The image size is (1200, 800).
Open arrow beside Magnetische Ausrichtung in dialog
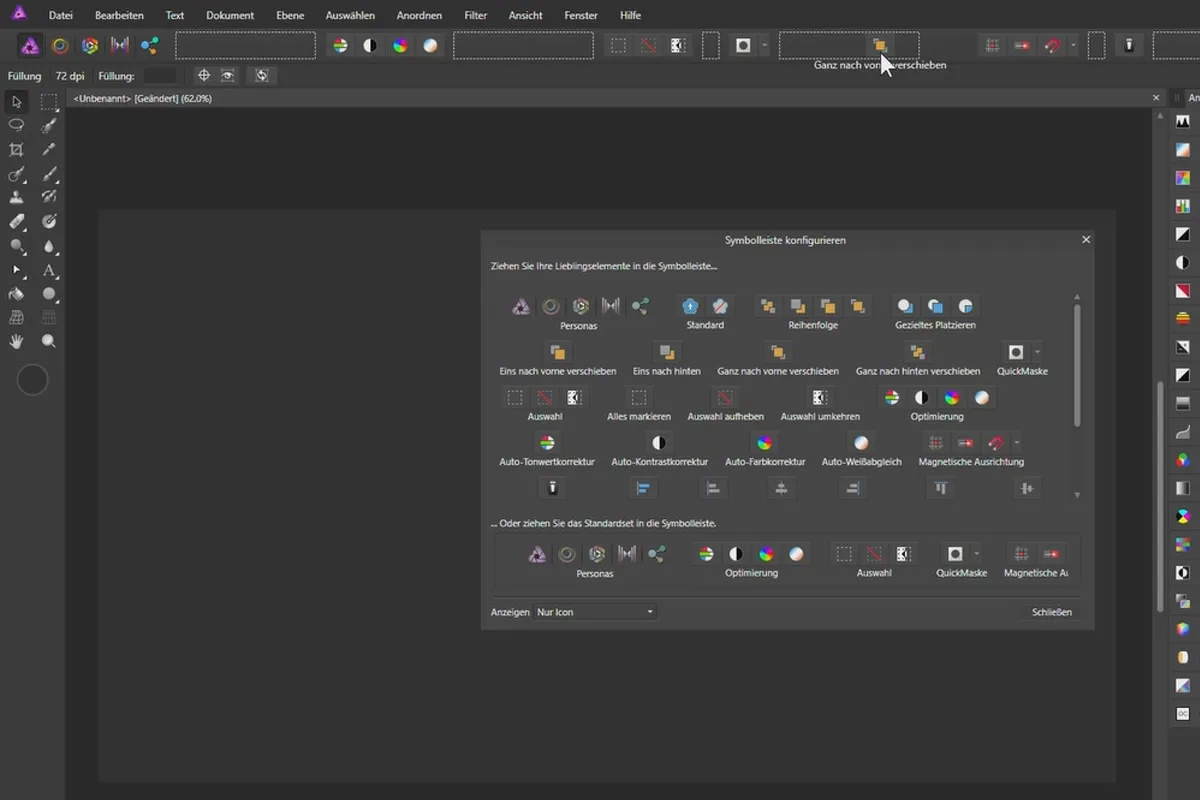(1017, 442)
